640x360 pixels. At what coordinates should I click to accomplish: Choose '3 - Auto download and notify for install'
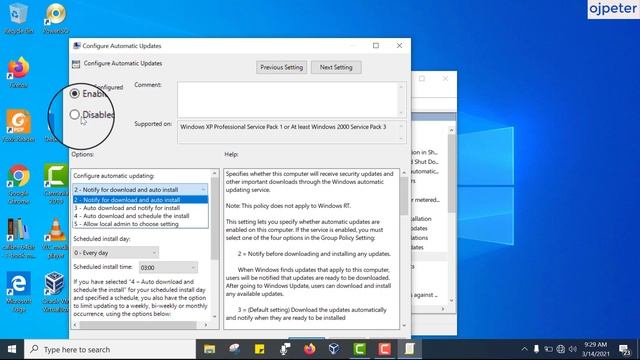coord(140,208)
